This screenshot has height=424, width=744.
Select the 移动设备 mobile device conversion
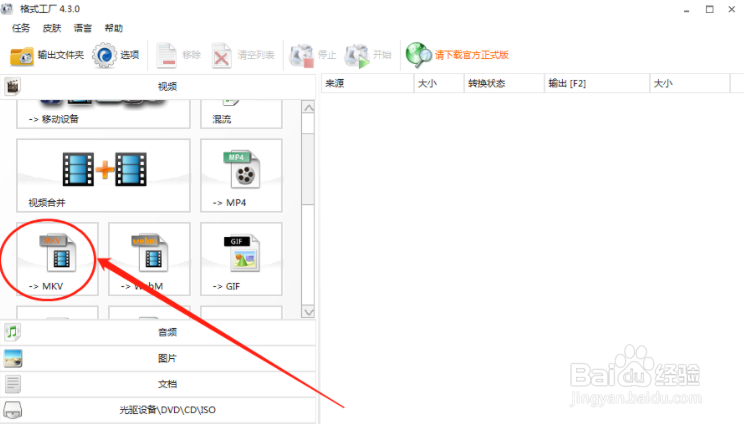pos(103,114)
